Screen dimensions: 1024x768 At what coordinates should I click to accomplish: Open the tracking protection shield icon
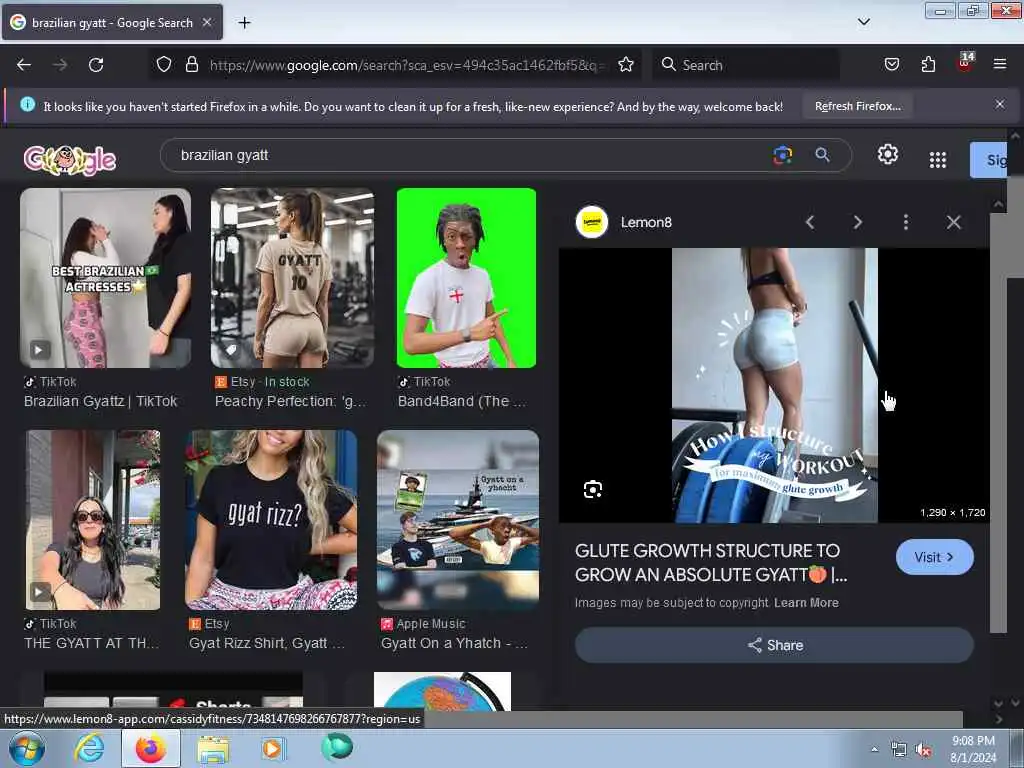164,64
